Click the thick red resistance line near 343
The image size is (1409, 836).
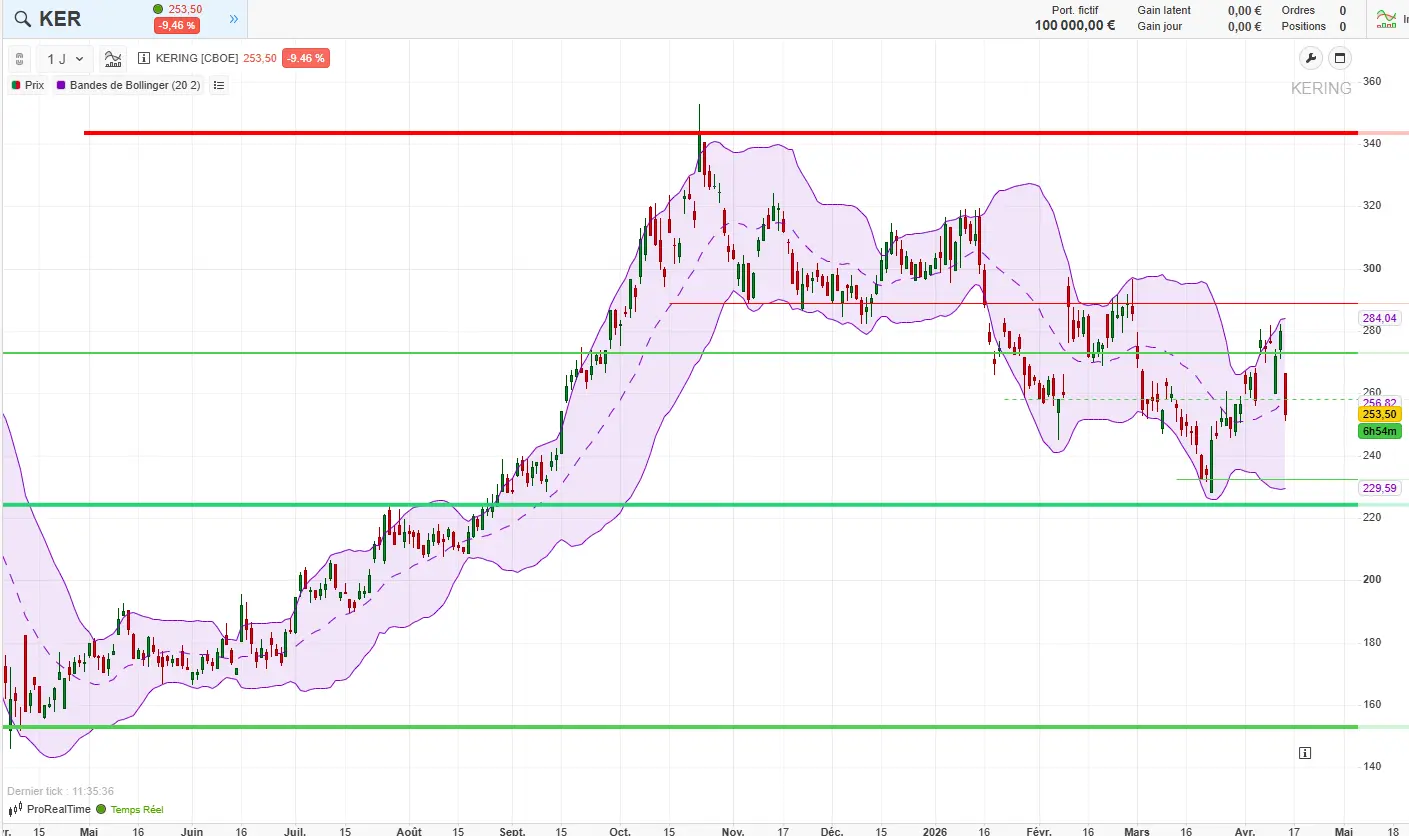point(721,132)
